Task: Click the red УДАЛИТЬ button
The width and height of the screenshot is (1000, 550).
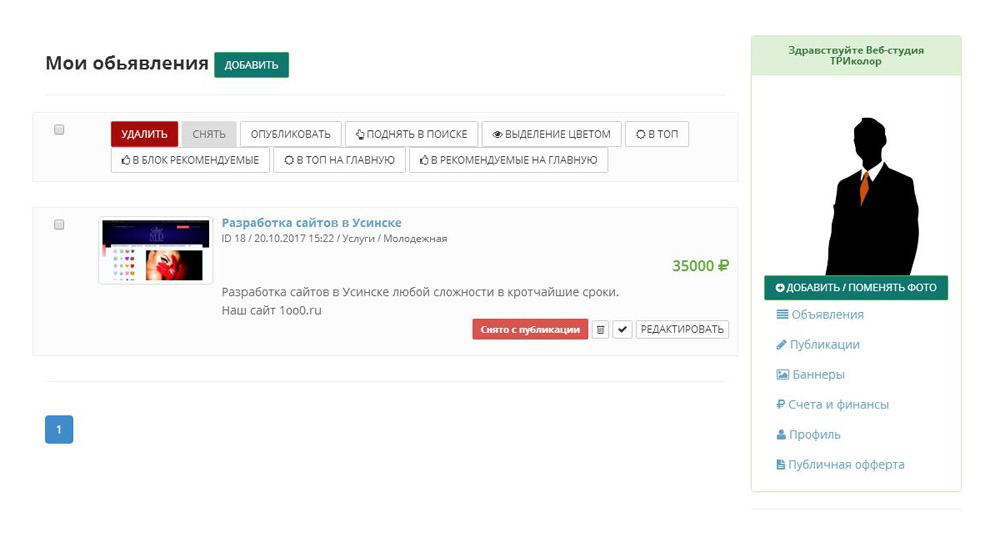Action: click(144, 134)
